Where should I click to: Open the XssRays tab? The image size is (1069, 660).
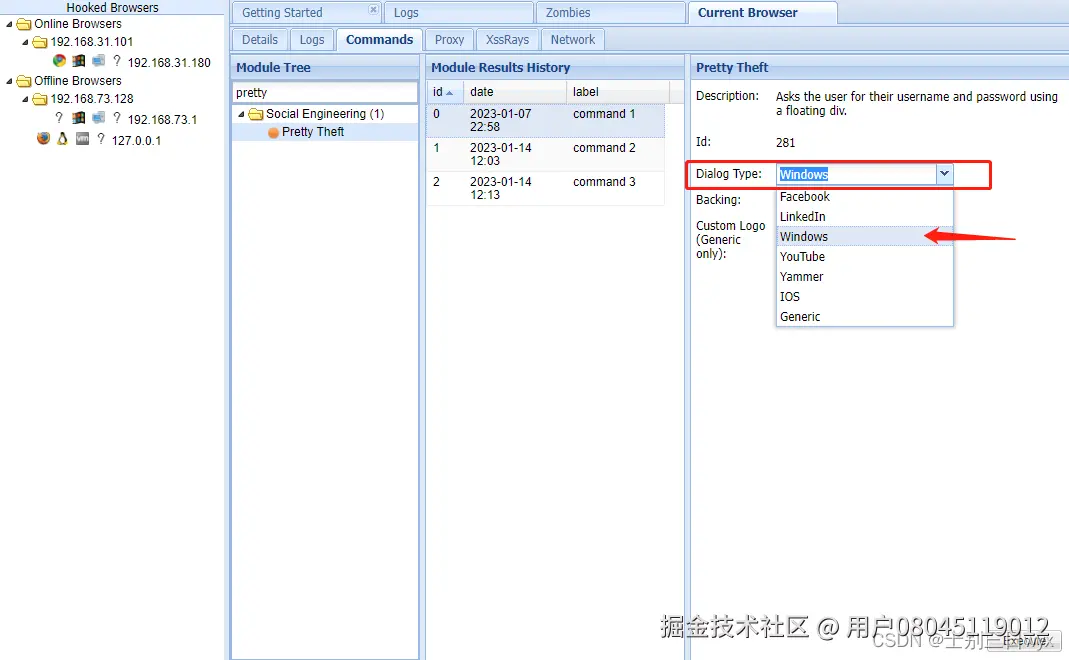(507, 40)
